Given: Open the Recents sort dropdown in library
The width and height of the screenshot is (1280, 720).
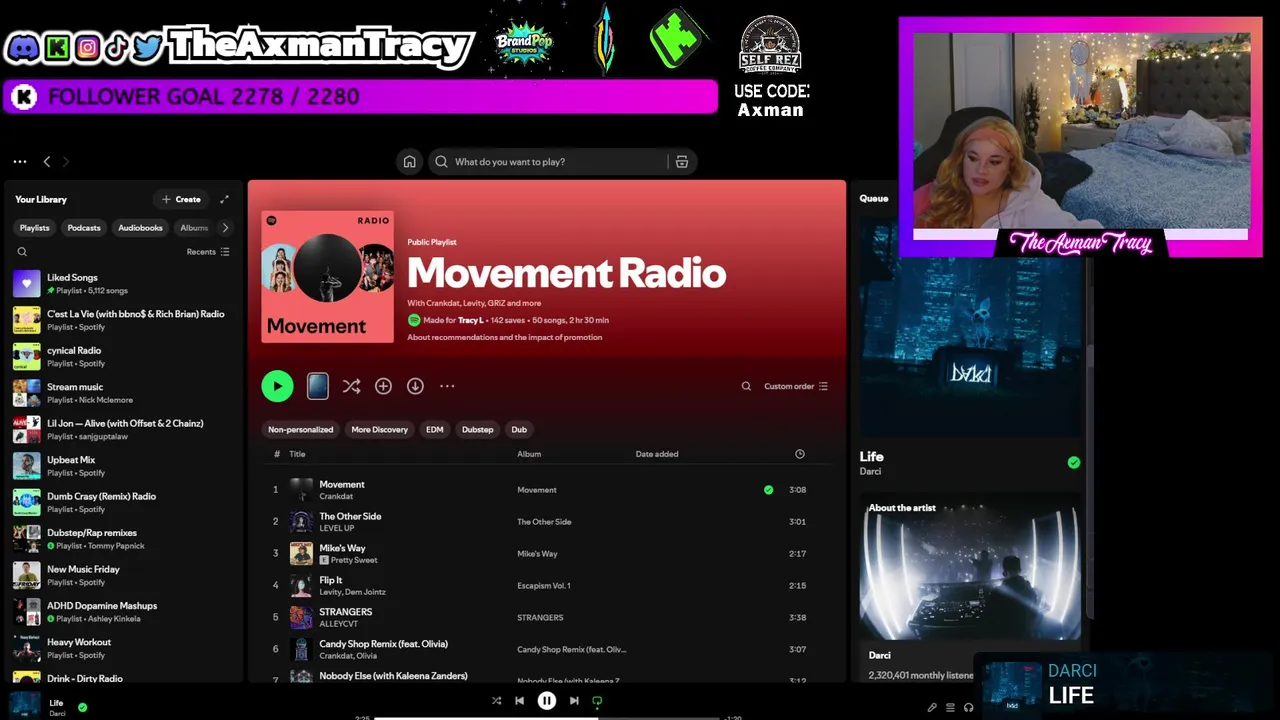Looking at the screenshot, I should point(208,252).
